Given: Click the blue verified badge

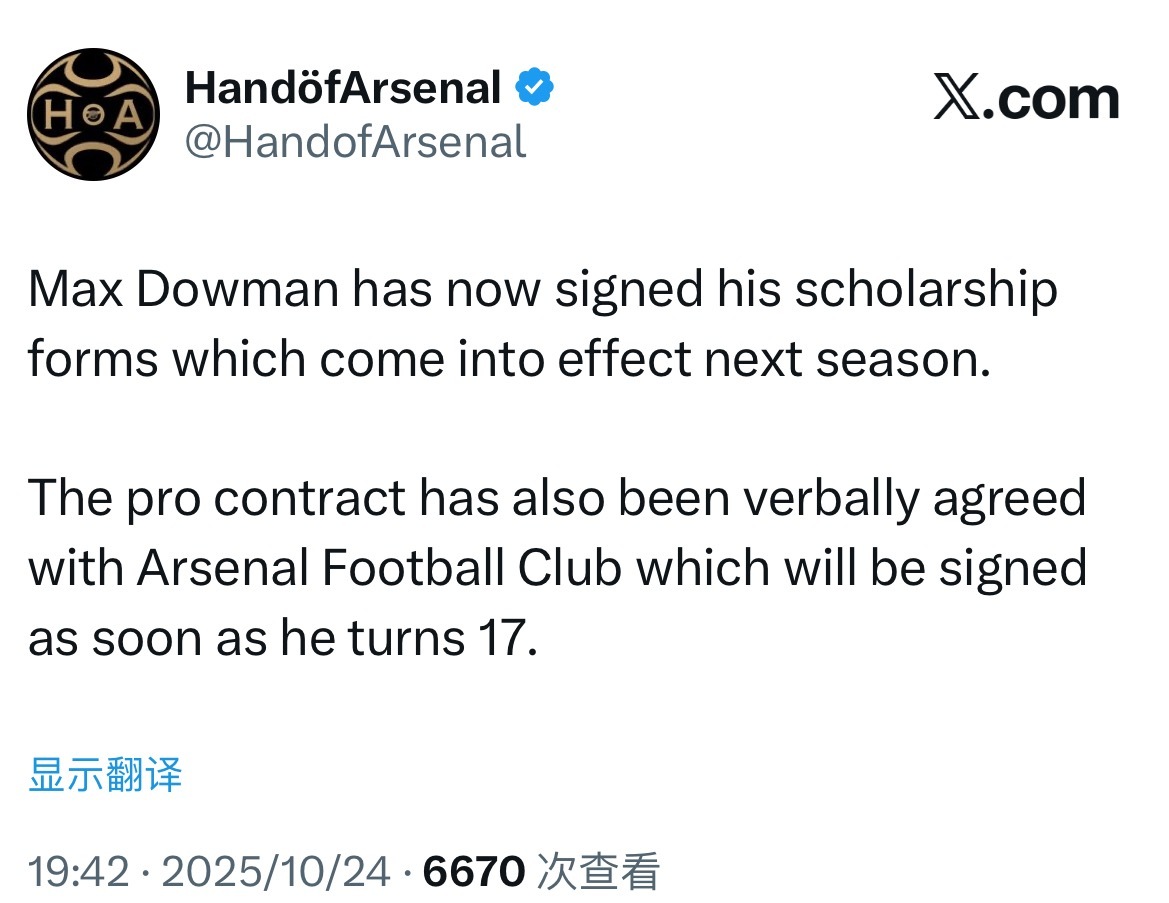Looking at the screenshot, I should [535, 89].
